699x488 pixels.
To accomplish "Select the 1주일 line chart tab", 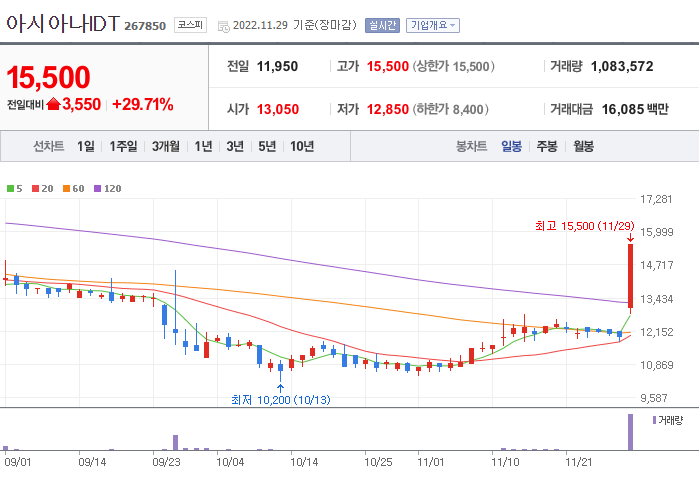I will pos(123,146).
